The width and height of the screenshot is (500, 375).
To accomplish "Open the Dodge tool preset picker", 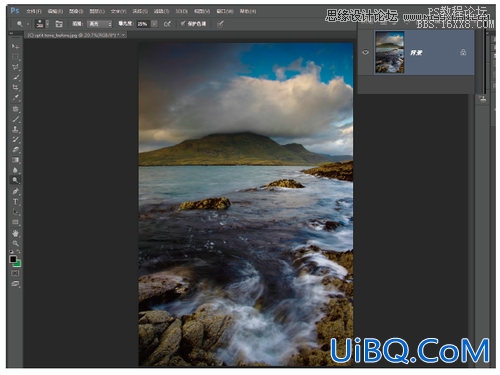I will point(22,24).
